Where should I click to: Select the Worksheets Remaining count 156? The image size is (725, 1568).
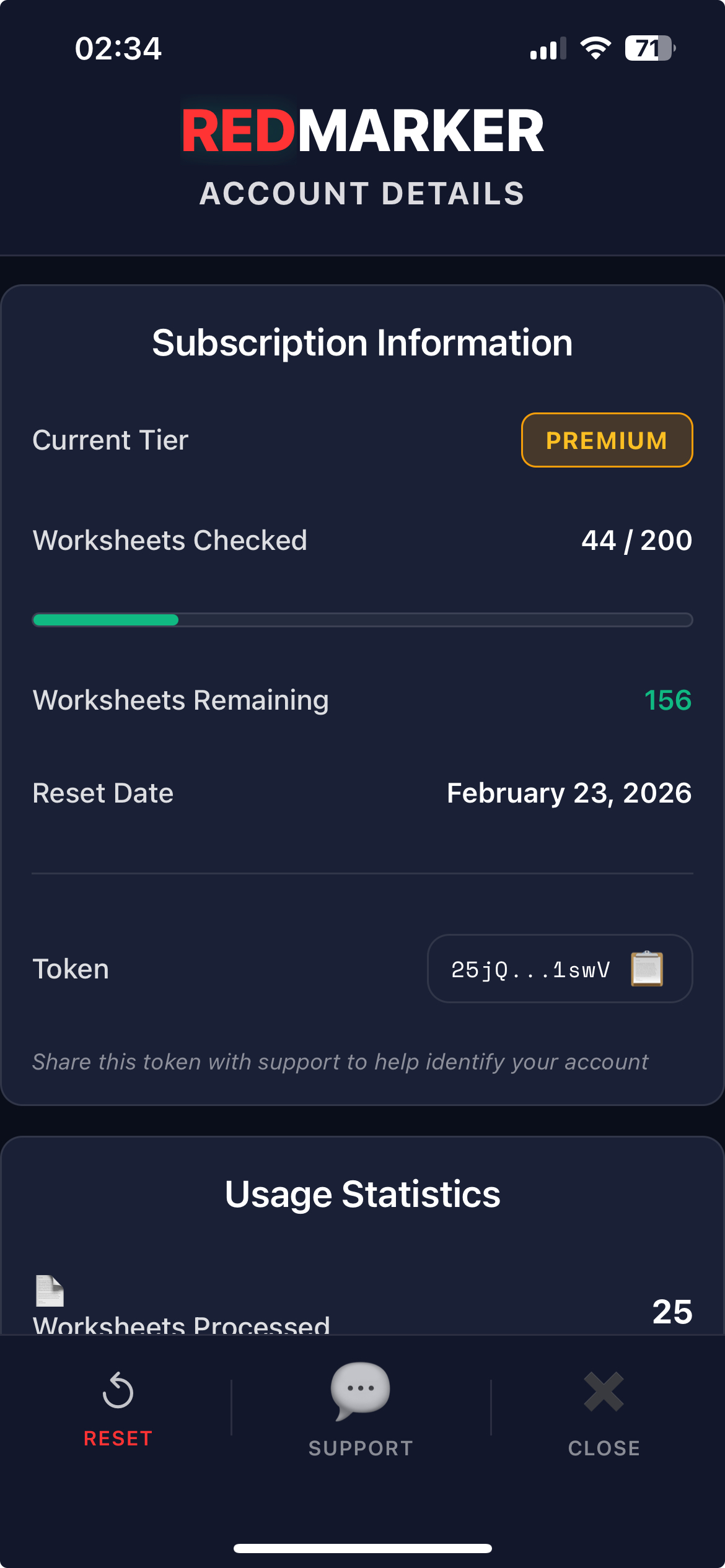(x=668, y=700)
